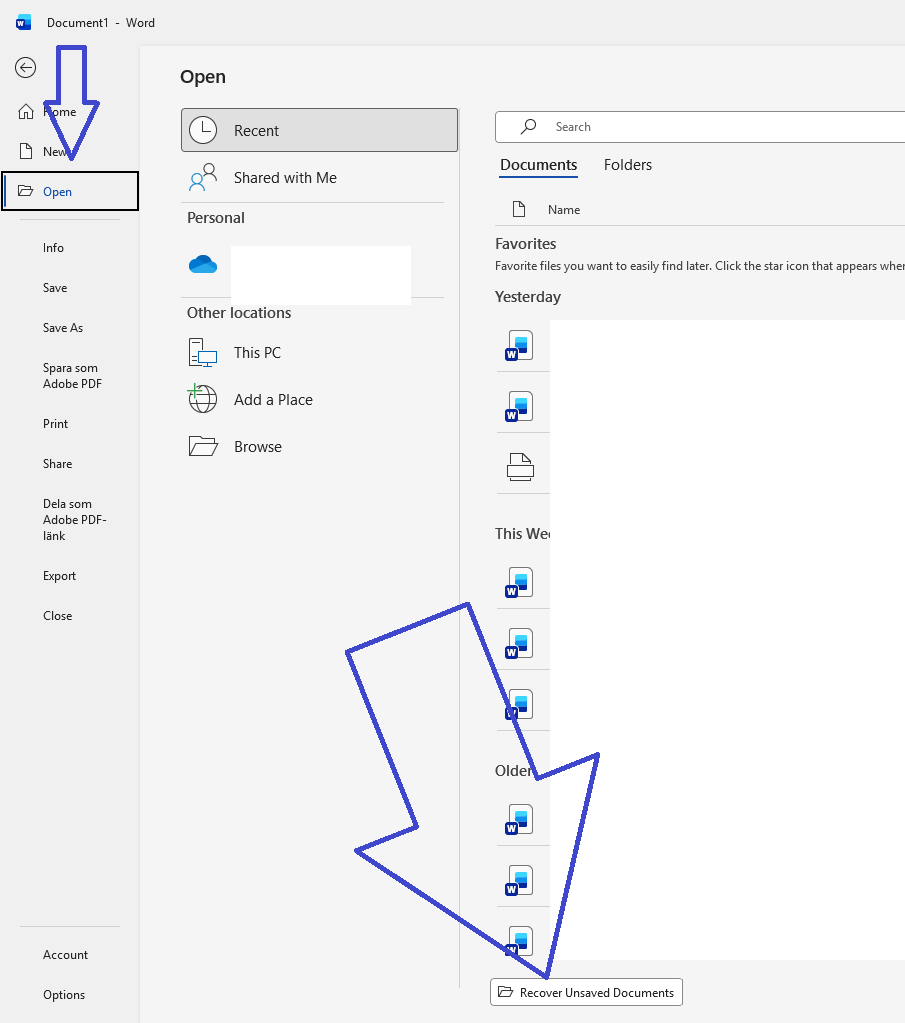Click the Add a Place globe icon

coord(203,399)
